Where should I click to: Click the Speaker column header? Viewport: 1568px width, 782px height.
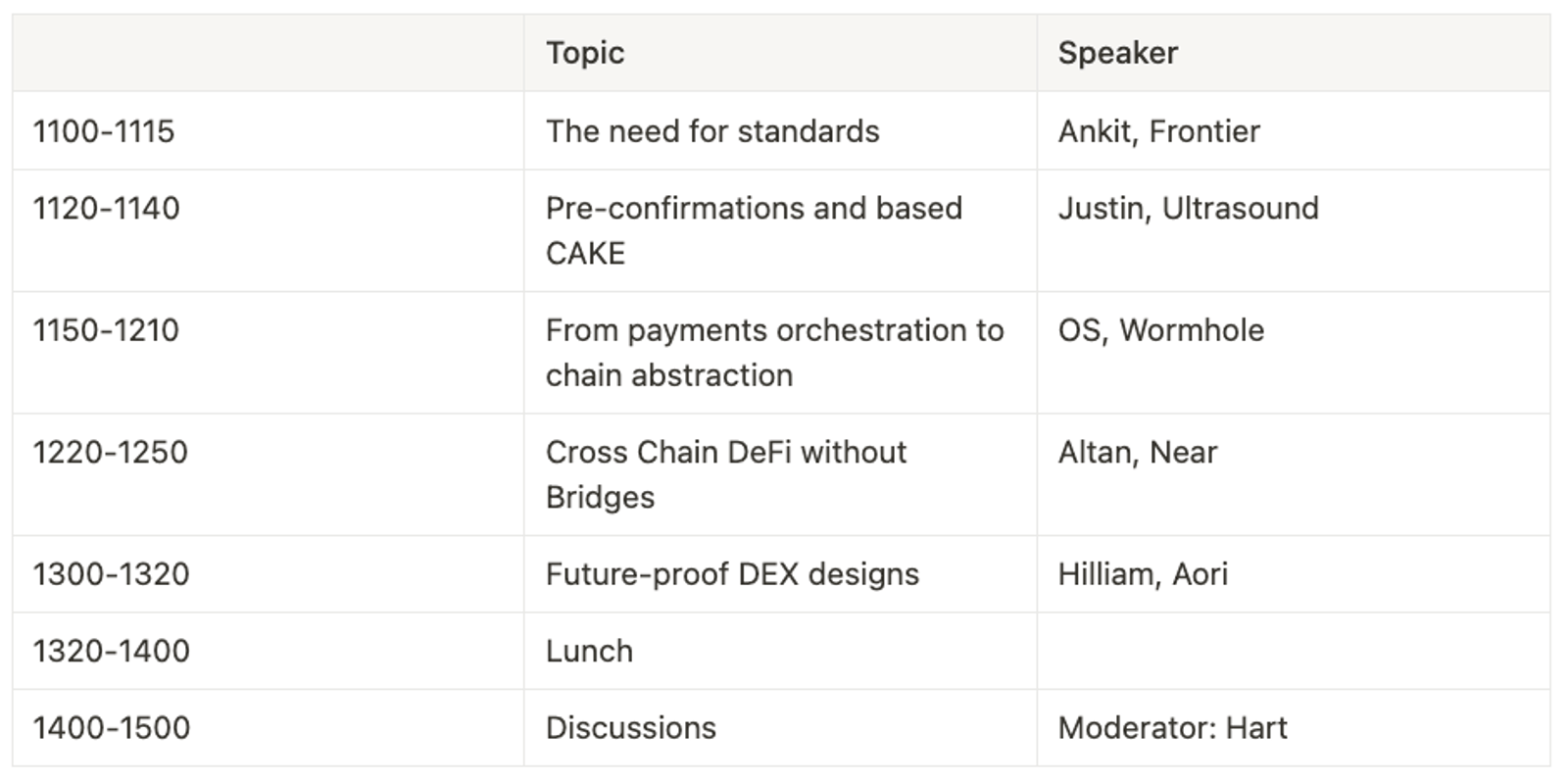(1117, 53)
